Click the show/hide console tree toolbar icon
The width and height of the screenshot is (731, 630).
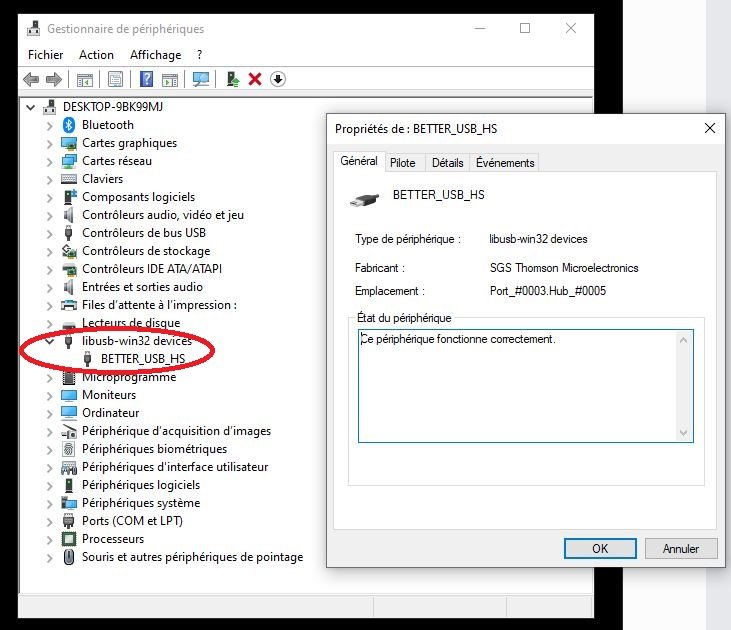point(85,80)
